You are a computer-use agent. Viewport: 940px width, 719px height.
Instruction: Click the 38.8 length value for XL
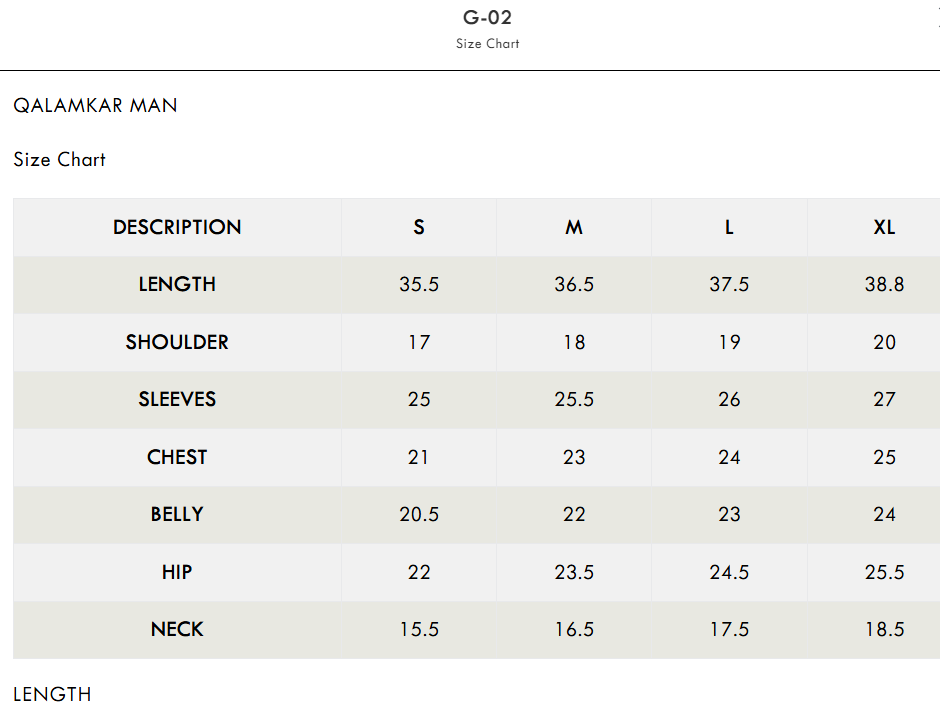[x=884, y=284]
